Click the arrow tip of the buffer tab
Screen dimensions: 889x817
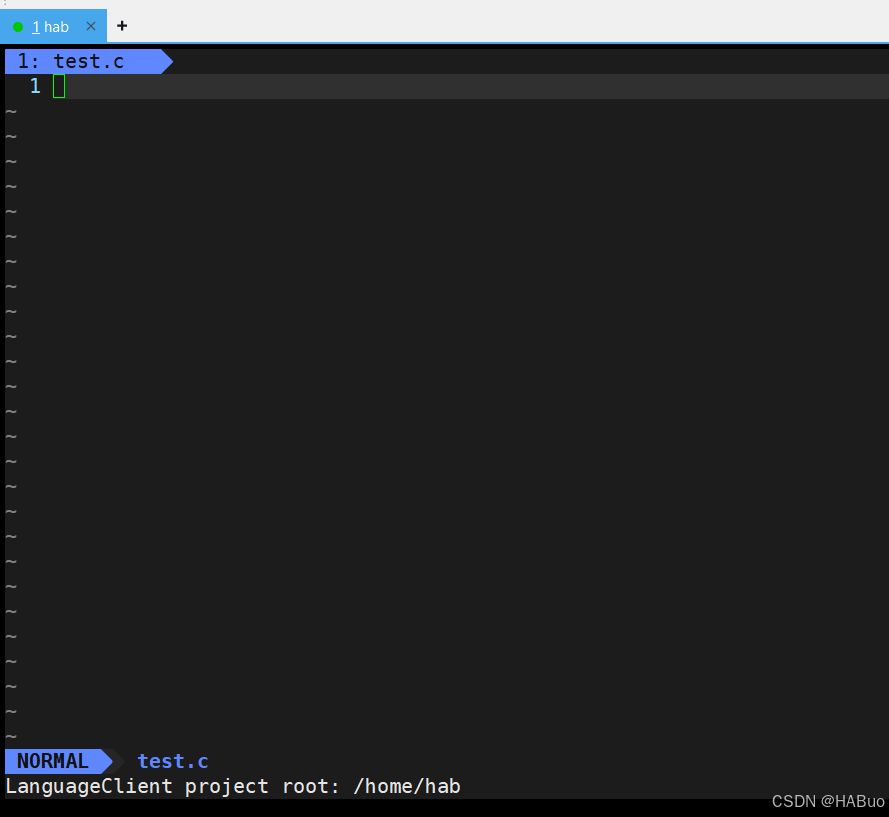pyautogui.click(x=166, y=61)
